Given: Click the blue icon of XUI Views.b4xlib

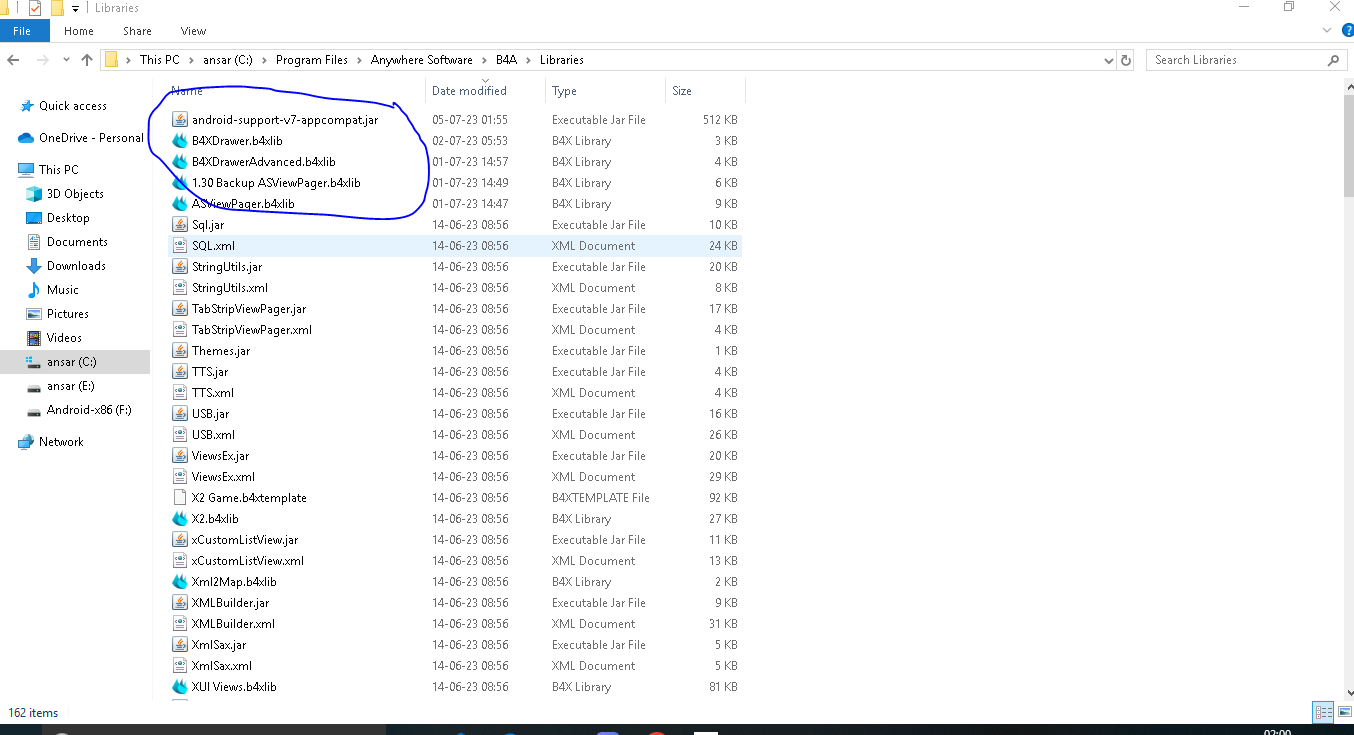Looking at the screenshot, I should click(180, 687).
